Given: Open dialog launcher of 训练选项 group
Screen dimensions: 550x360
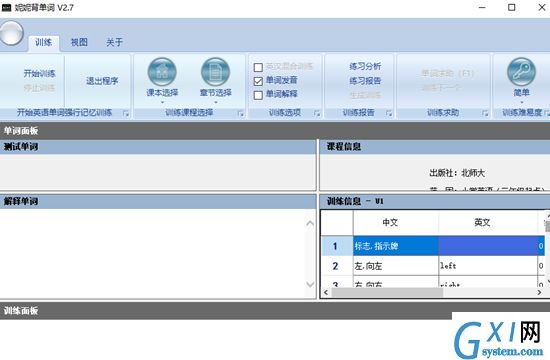Looking at the screenshot, I should [x=317, y=113].
